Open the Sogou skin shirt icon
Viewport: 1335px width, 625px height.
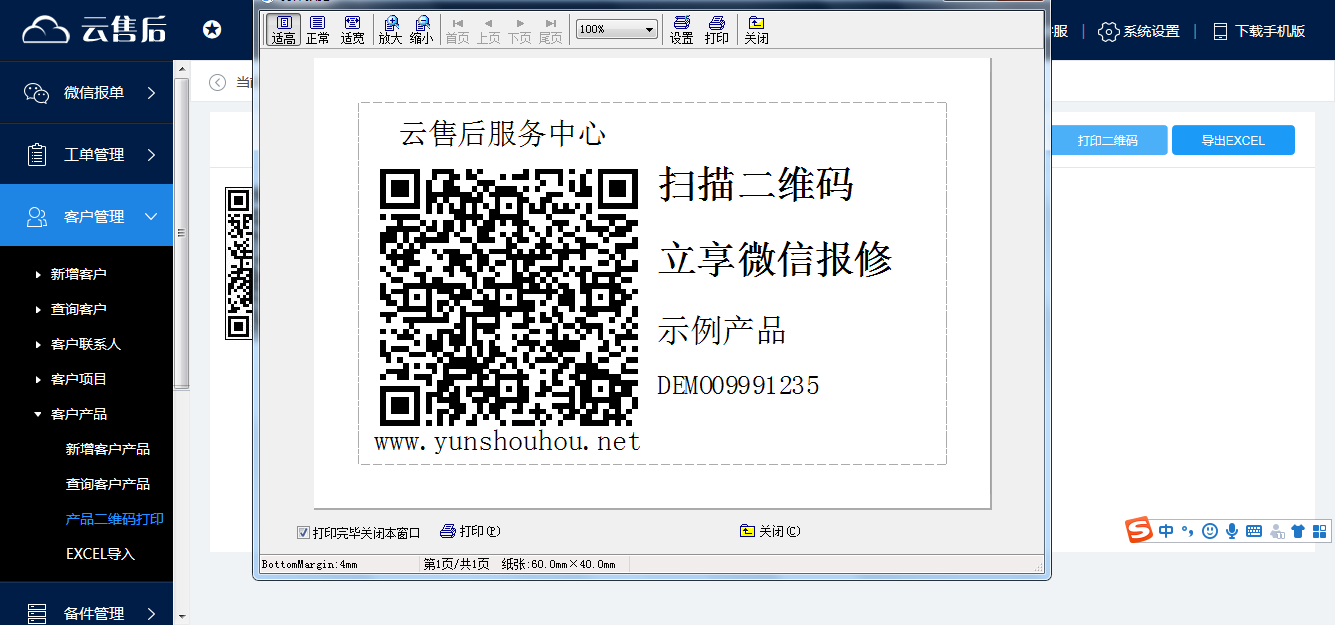(x=1298, y=531)
